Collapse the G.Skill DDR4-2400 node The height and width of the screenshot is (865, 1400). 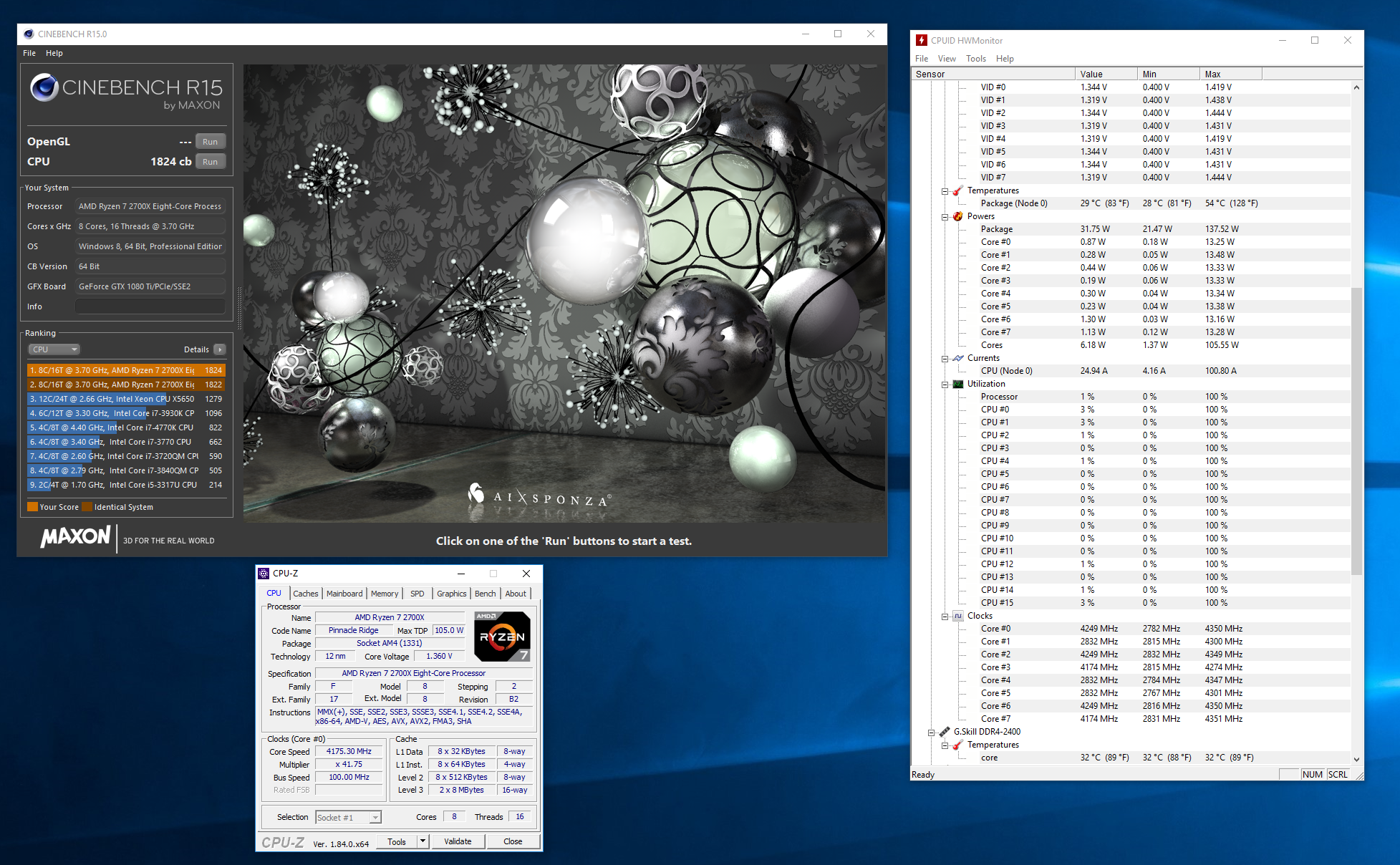pos(932,733)
